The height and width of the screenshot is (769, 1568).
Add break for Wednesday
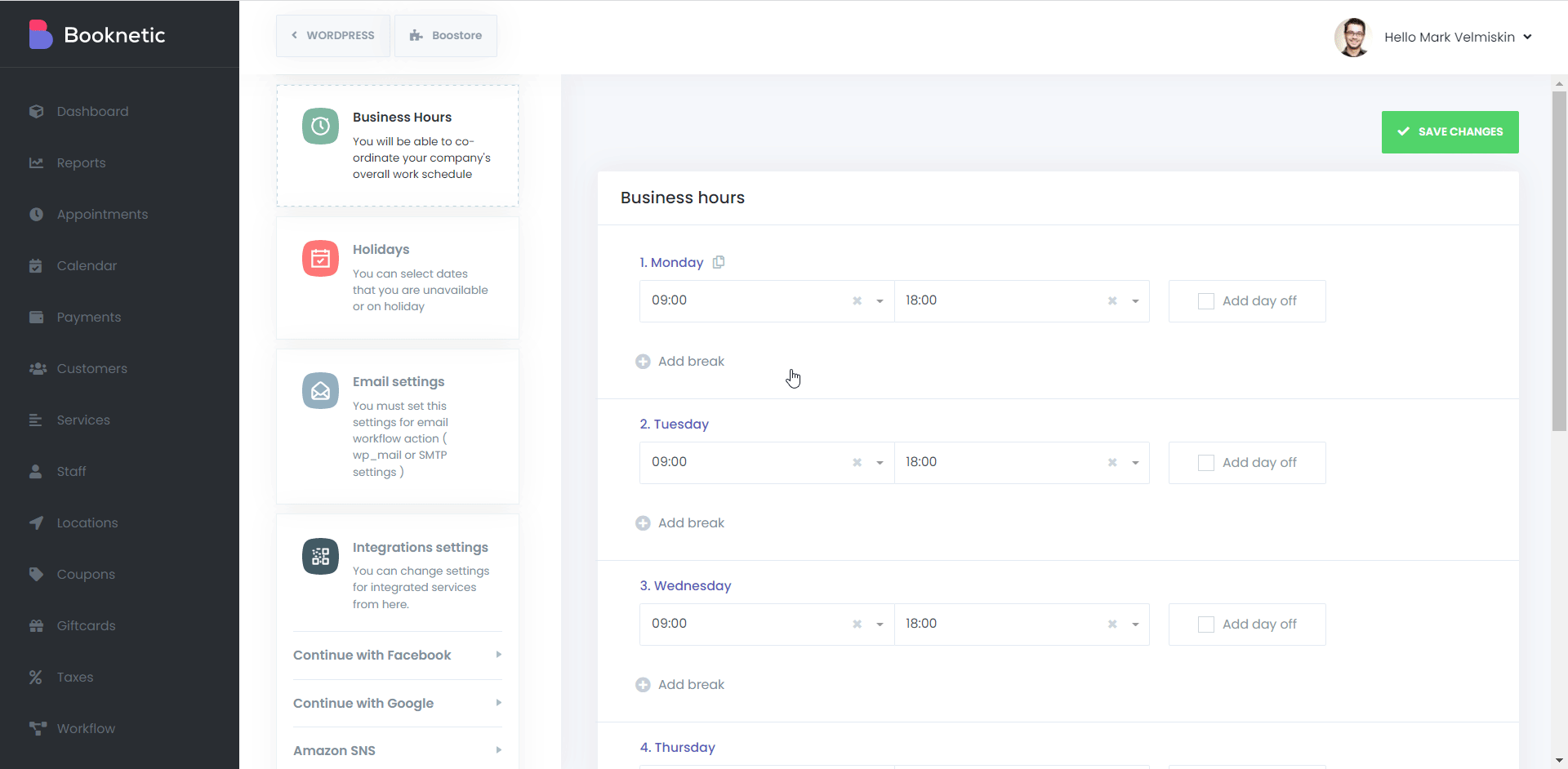(680, 685)
